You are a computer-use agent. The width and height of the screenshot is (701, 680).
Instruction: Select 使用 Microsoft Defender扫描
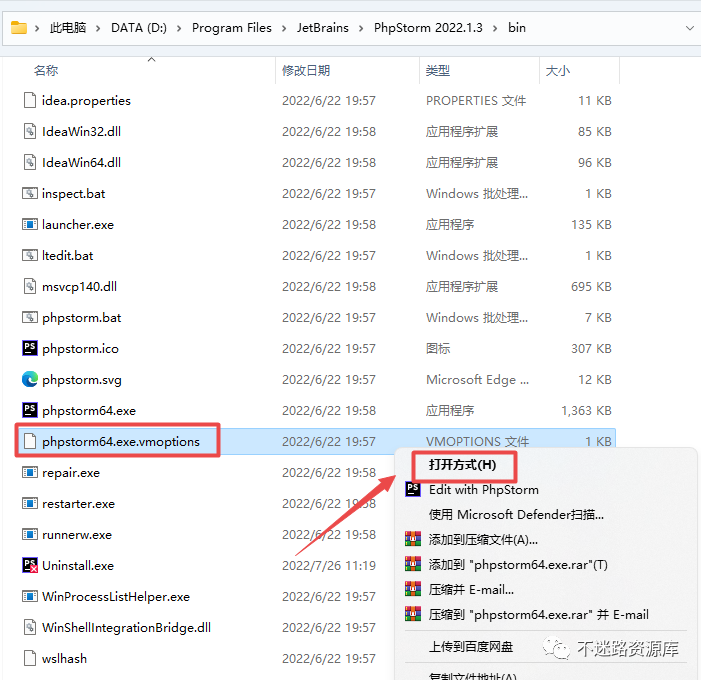click(516, 515)
